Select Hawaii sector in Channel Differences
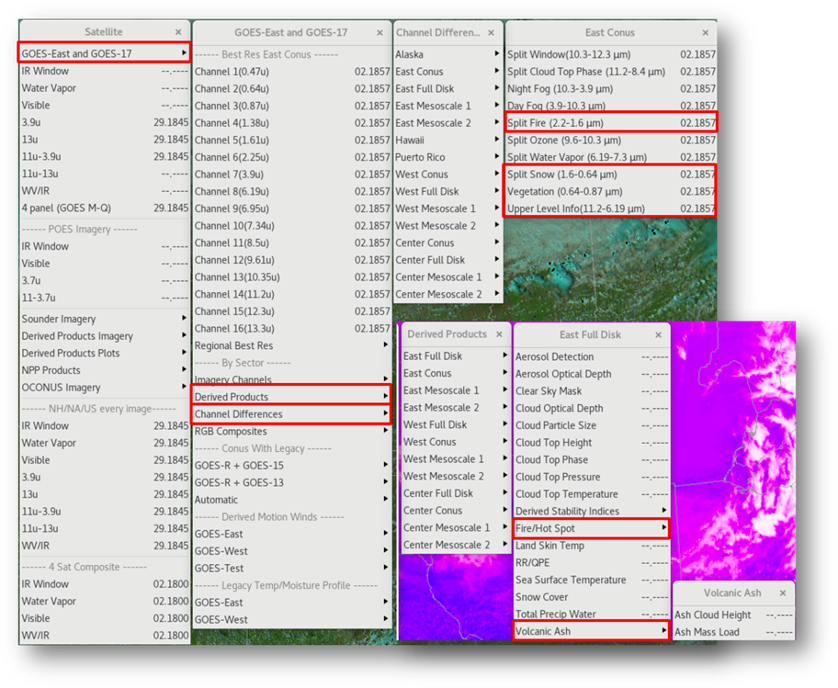This screenshot has height=688, width=838. pyautogui.click(x=448, y=140)
